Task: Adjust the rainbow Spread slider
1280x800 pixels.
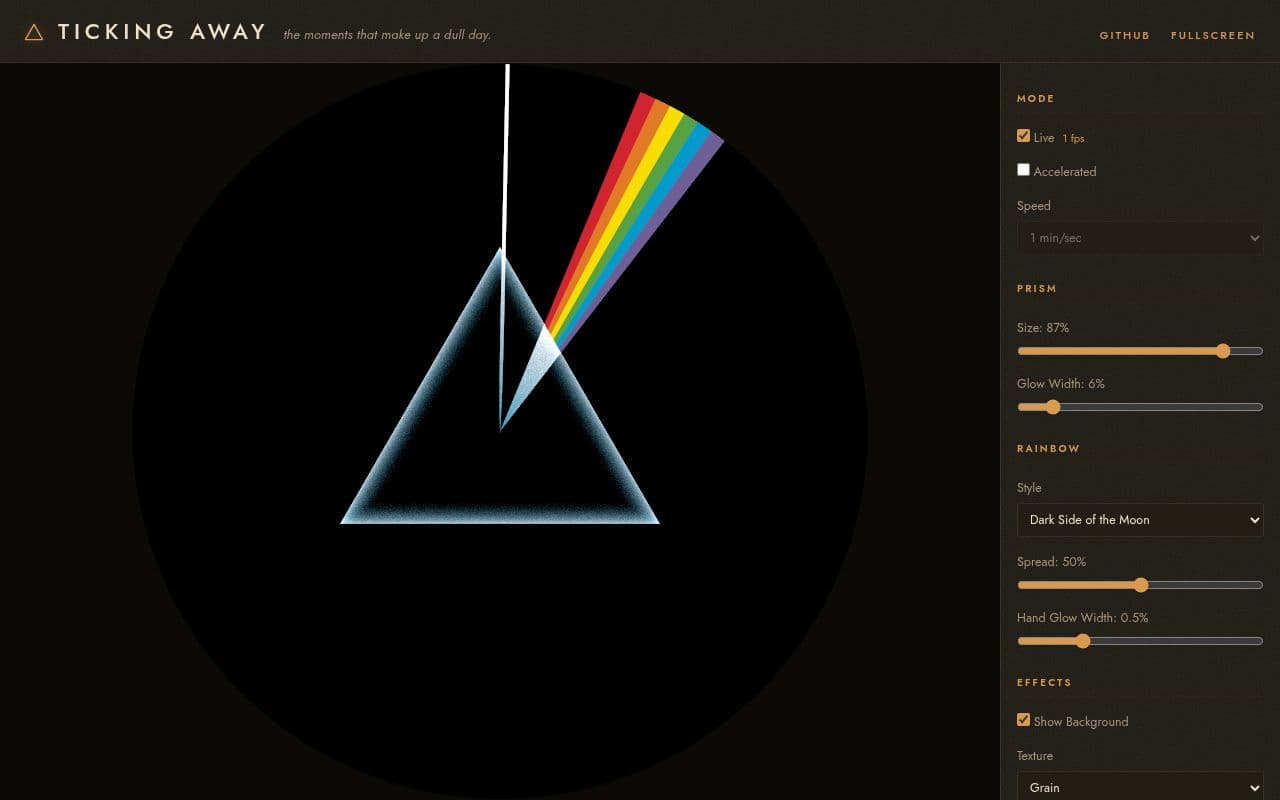Action: 1140,585
